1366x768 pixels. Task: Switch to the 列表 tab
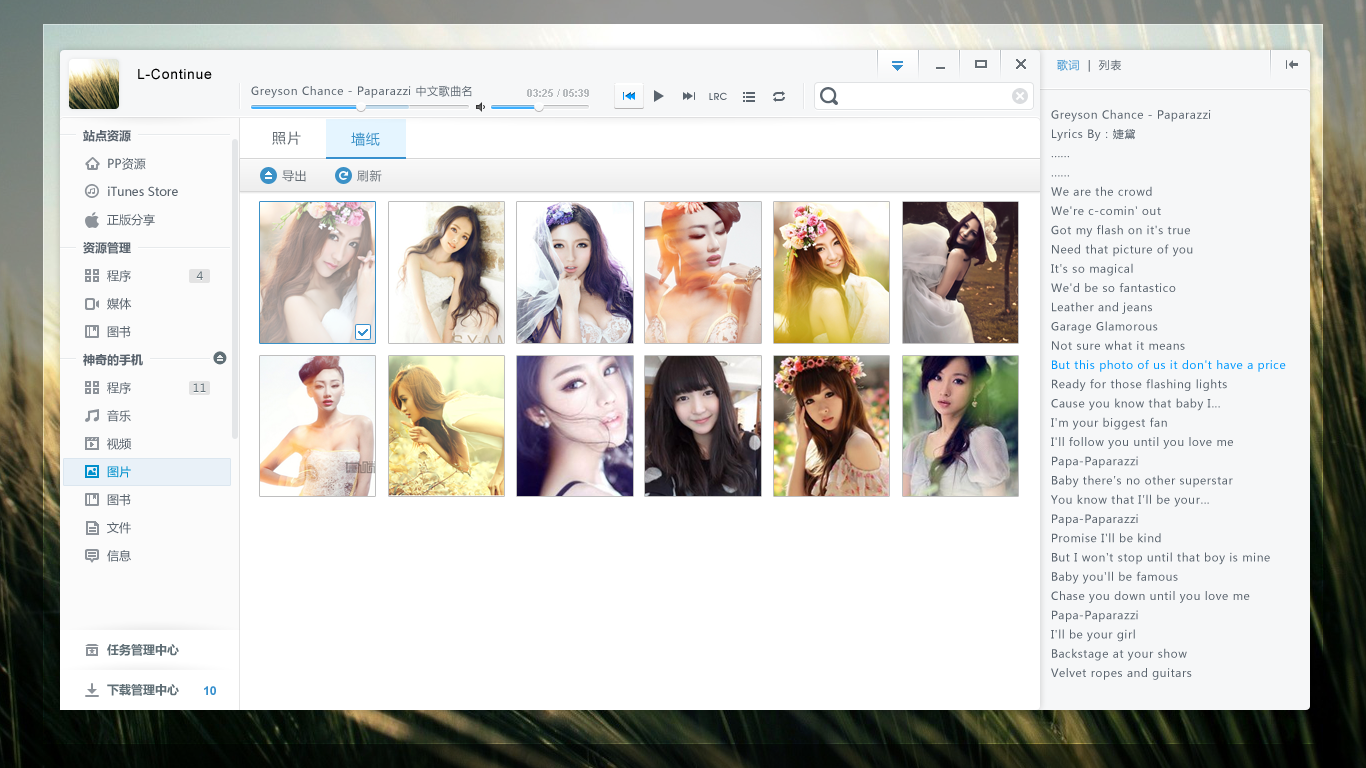coord(1110,65)
